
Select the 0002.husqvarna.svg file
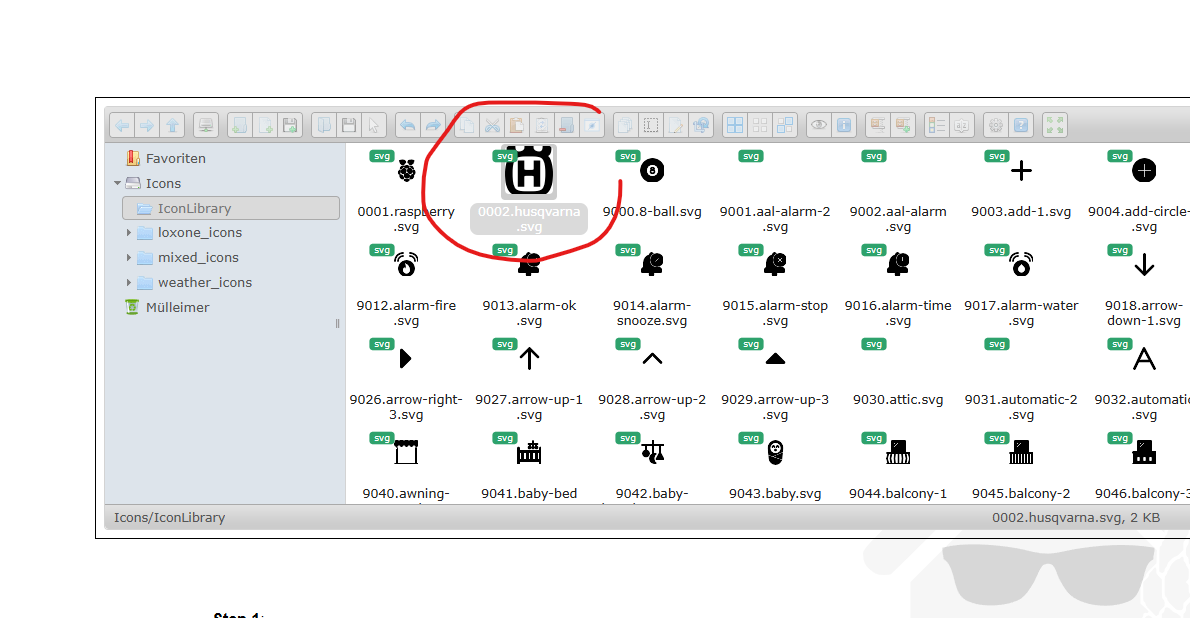pyautogui.click(x=529, y=190)
